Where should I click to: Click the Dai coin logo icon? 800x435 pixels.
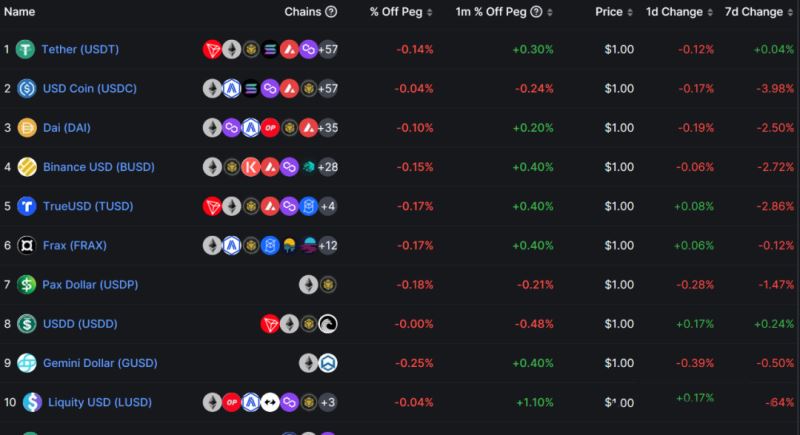pyautogui.click(x=27, y=127)
